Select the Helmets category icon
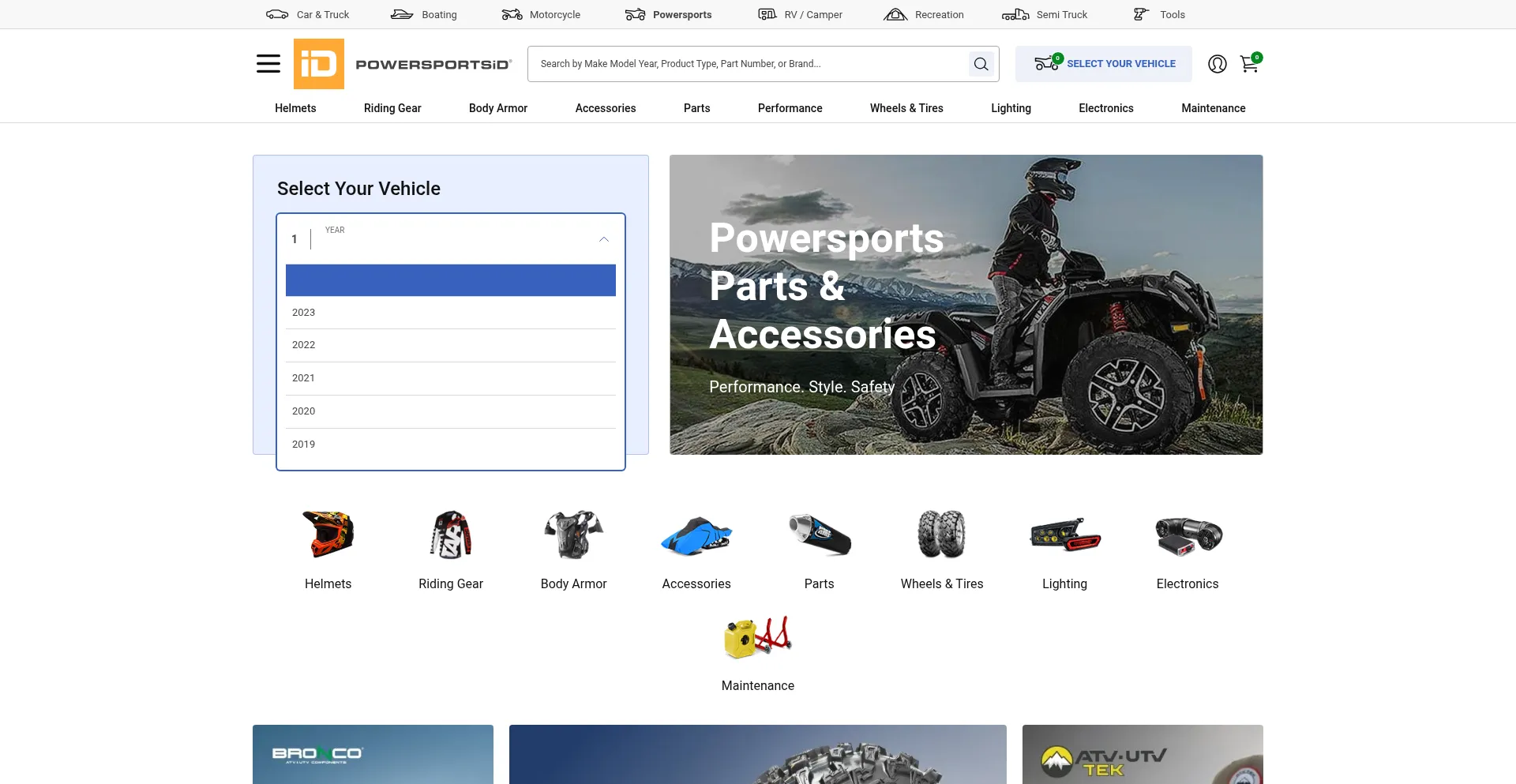Screen dimensions: 1516x784 pyautogui.click(x=328, y=535)
